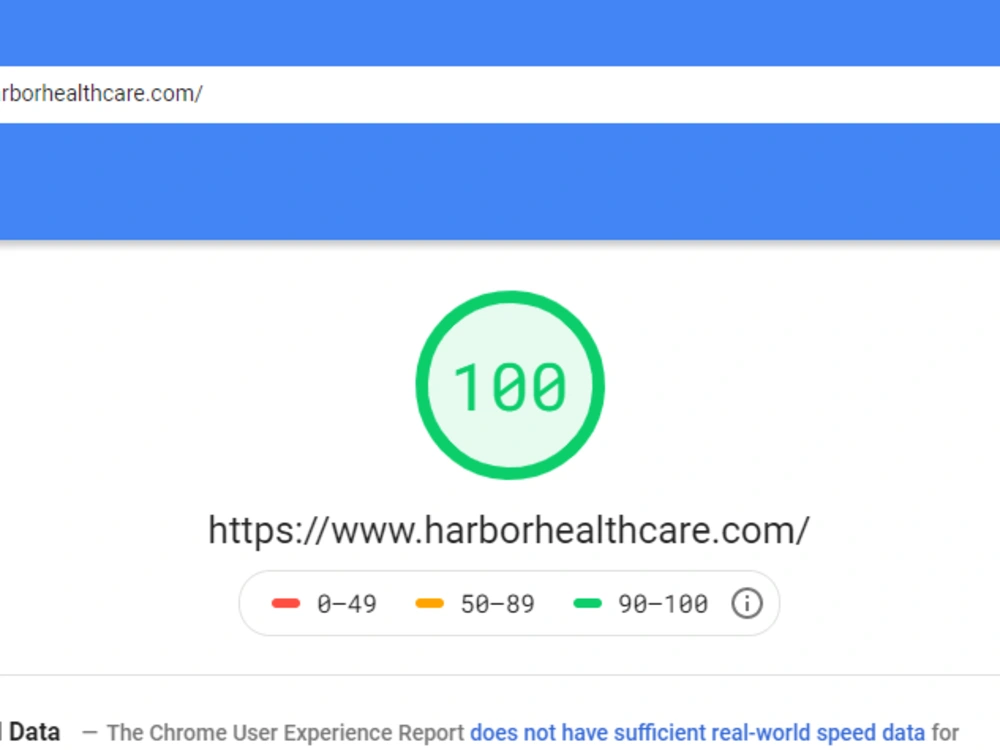Click the https://www.harborhealthcare.com/ URL text
This screenshot has width=1000, height=750.
509,531
